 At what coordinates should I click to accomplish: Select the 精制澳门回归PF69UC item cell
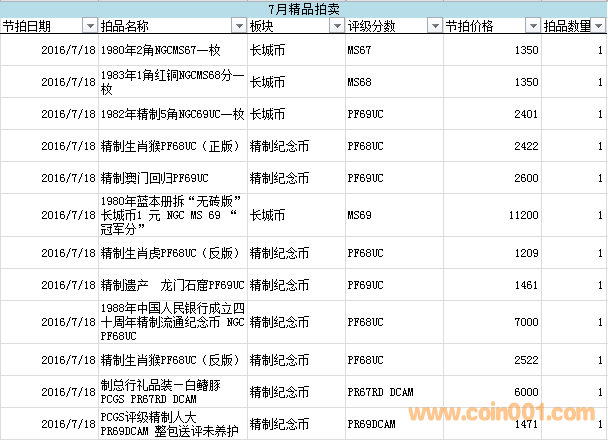tap(173, 178)
